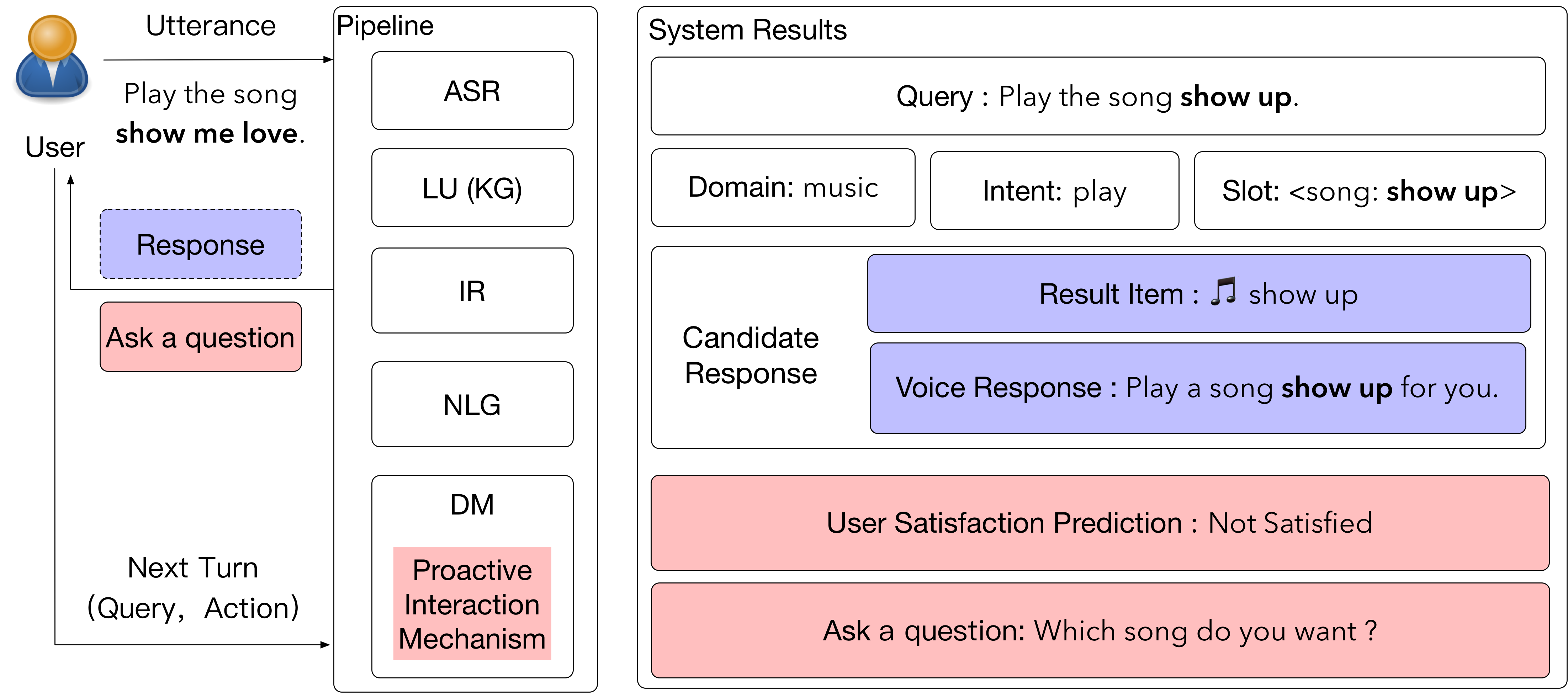Screen dimensions: 1568x693
Task: Open the Query Play the song box
Action: 1098,96
